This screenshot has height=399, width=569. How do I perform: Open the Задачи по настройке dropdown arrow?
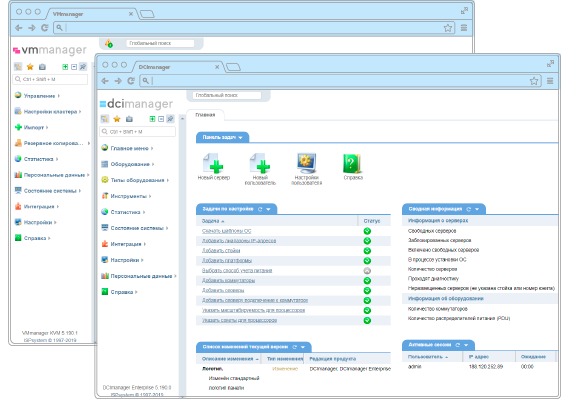[268, 209]
